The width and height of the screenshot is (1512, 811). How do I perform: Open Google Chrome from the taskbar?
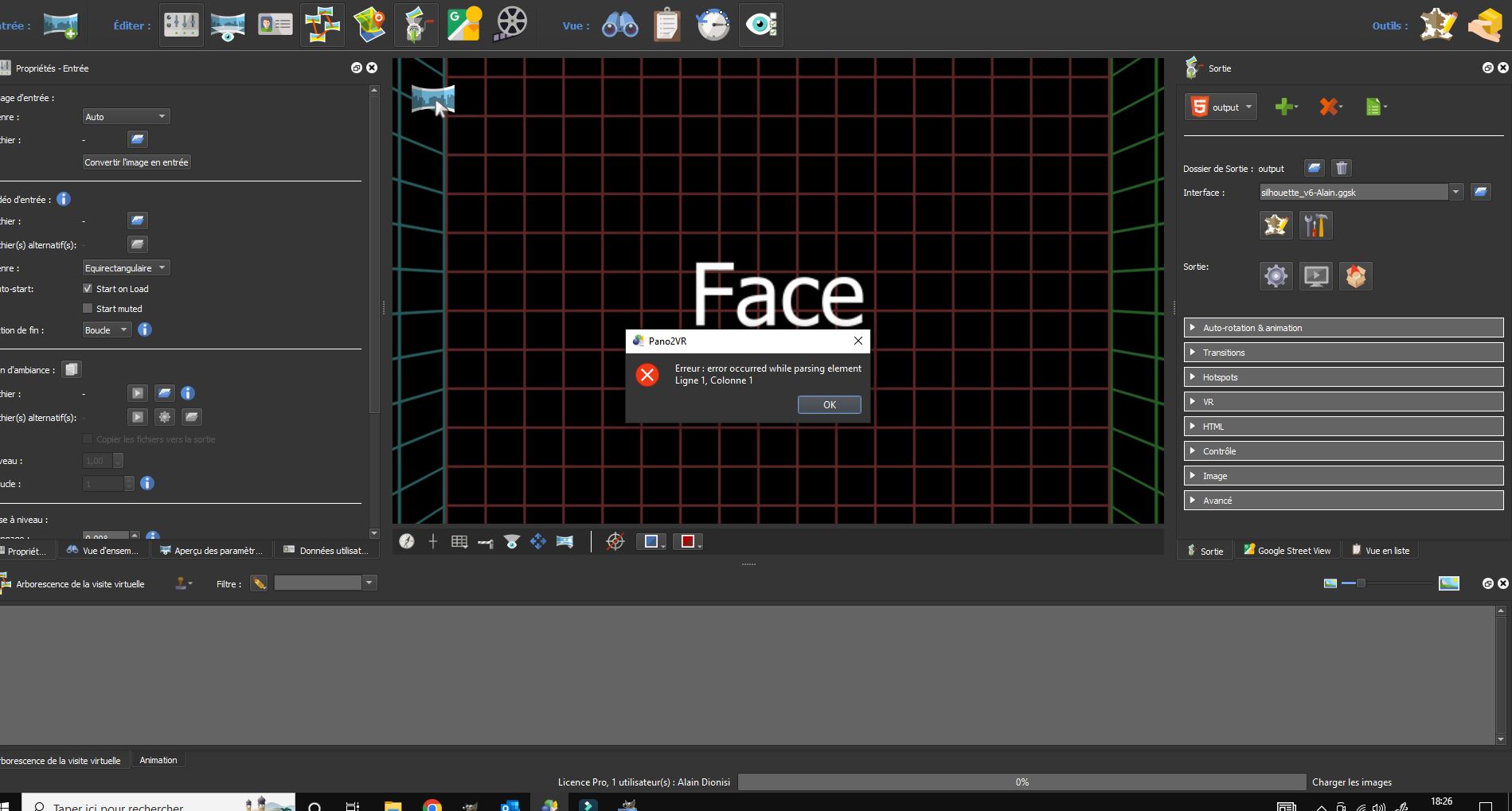432,805
